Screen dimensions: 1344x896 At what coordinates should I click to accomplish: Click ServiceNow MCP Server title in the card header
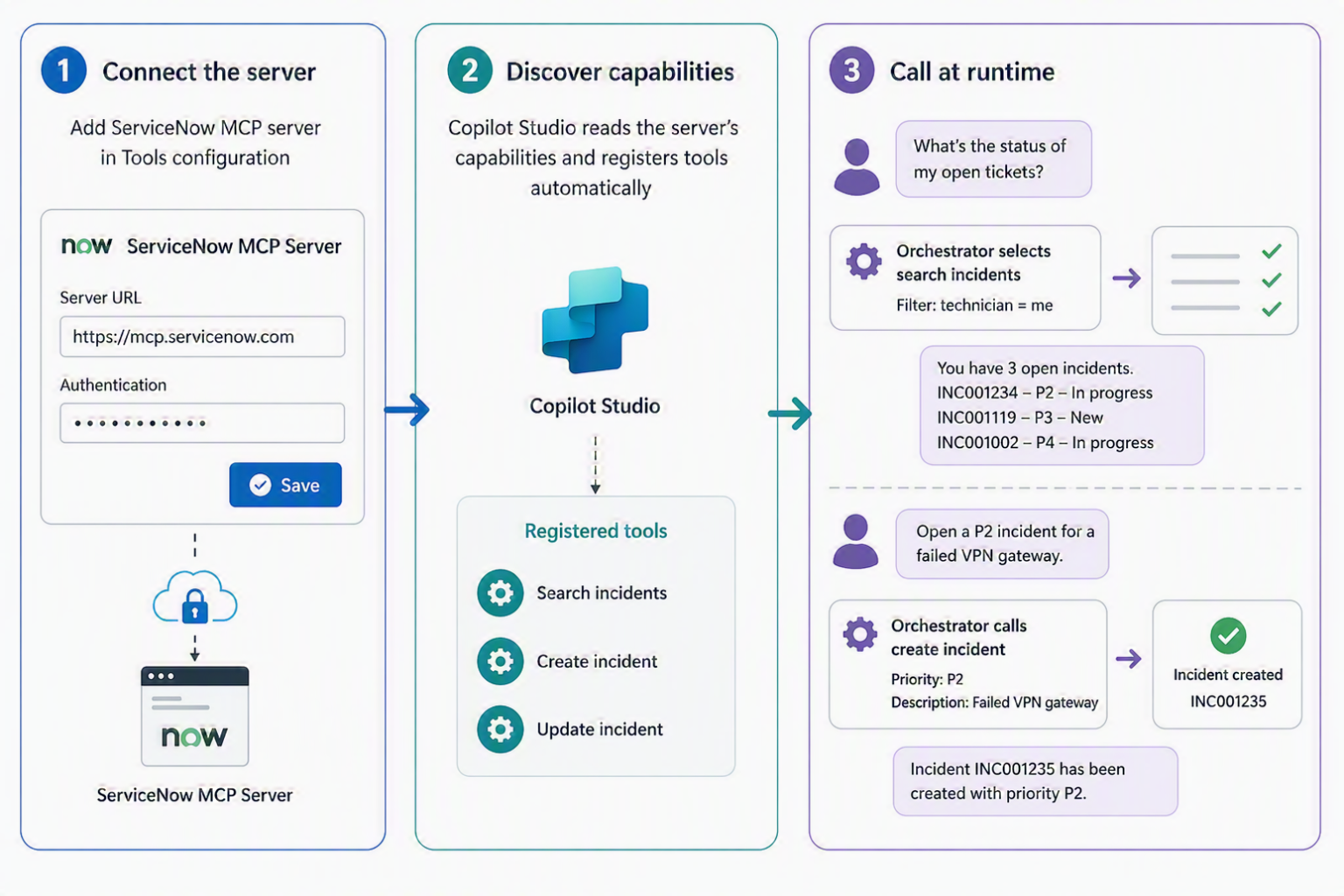coord(234,247)
